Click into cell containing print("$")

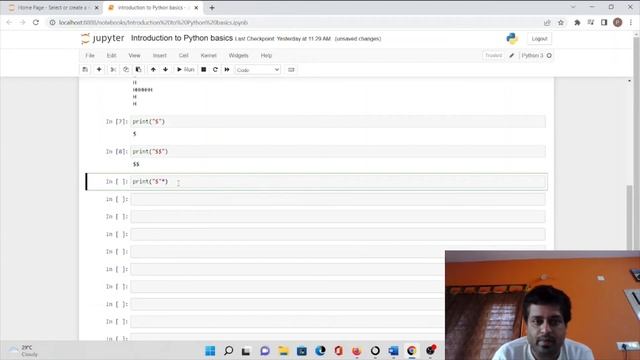[338, 122]
